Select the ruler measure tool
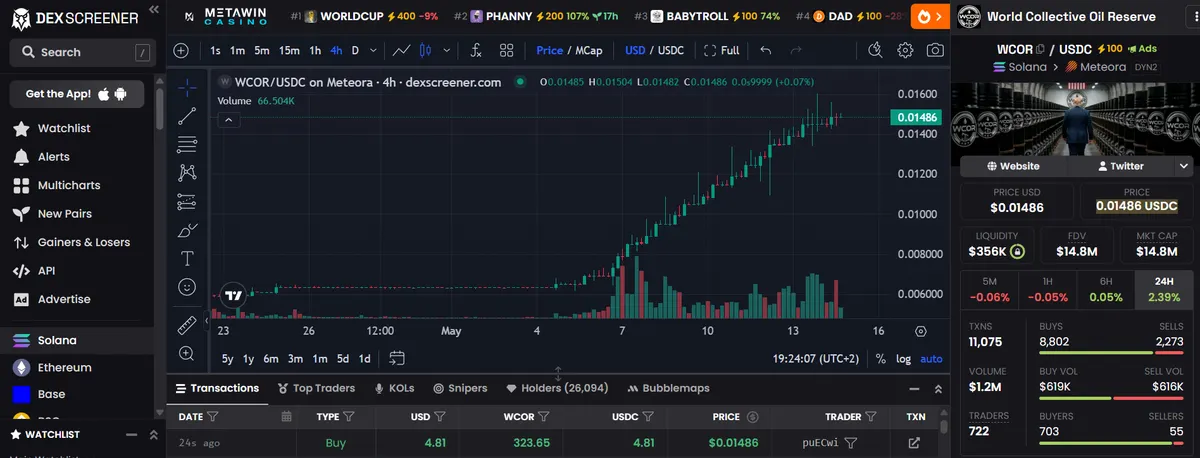This screenshot has height=458, width=1200. pos(187,325)
